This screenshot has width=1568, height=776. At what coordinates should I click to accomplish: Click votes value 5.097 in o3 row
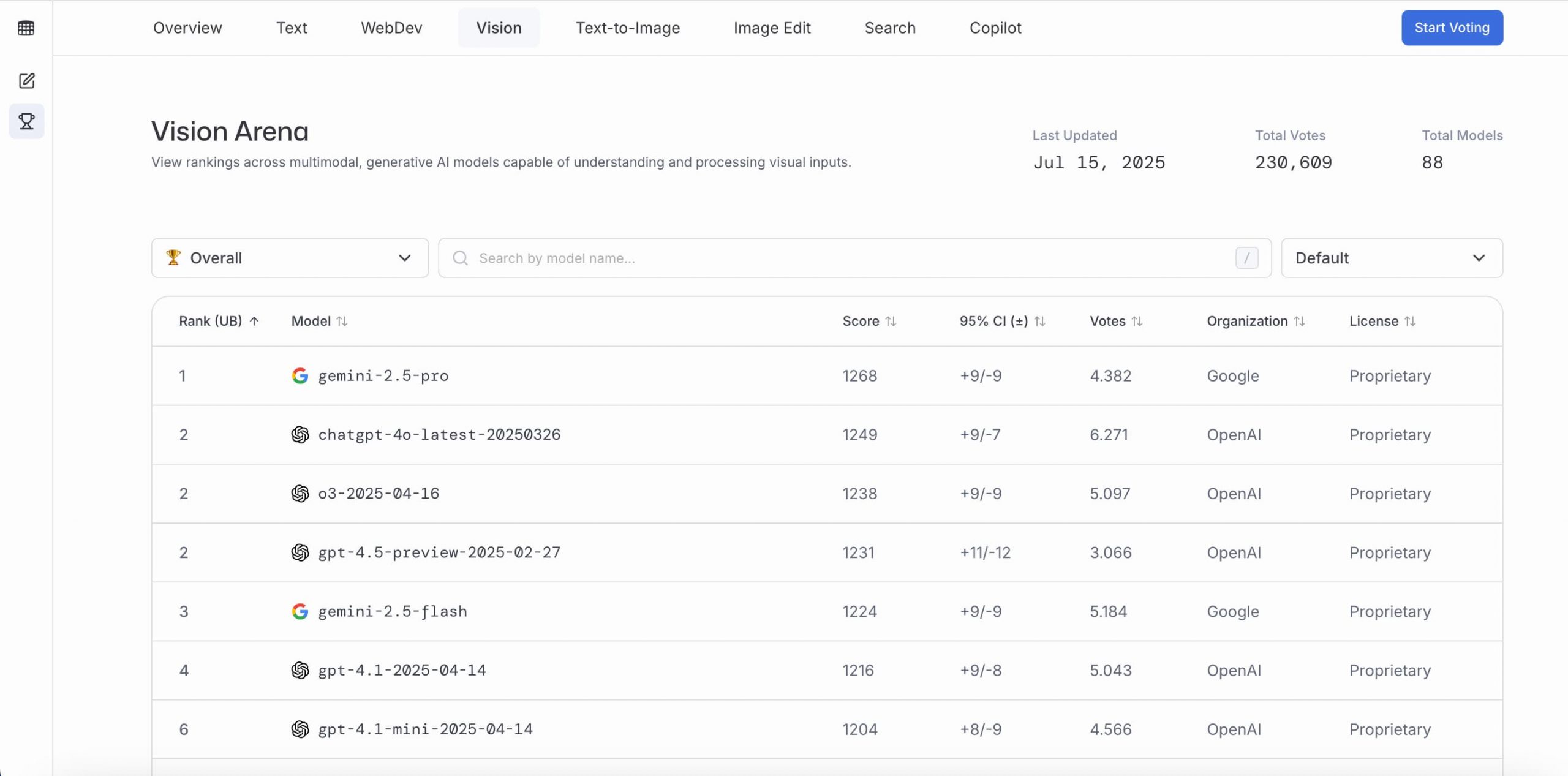(x=1110, y=493)
